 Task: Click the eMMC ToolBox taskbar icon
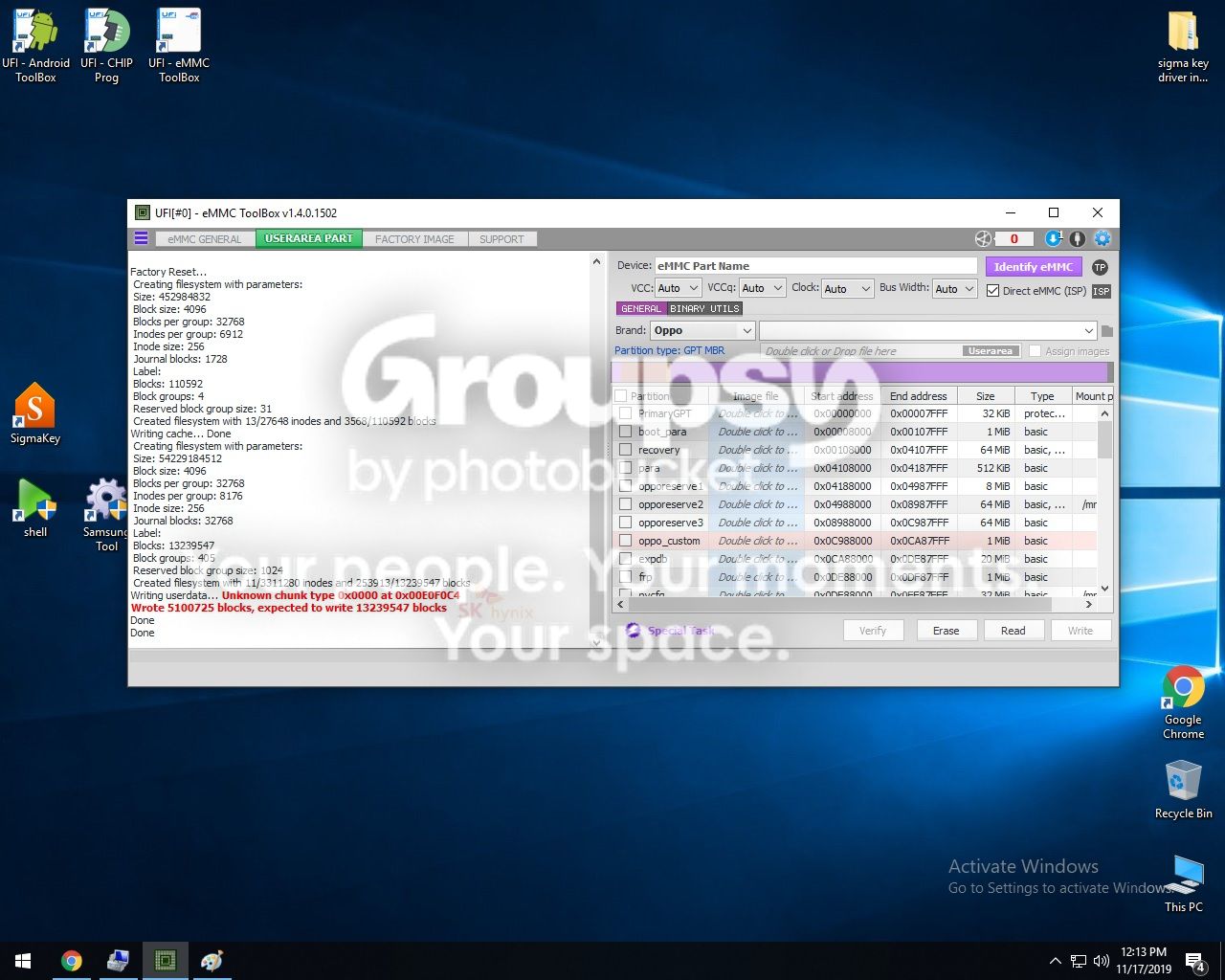[x=165, y=961]
